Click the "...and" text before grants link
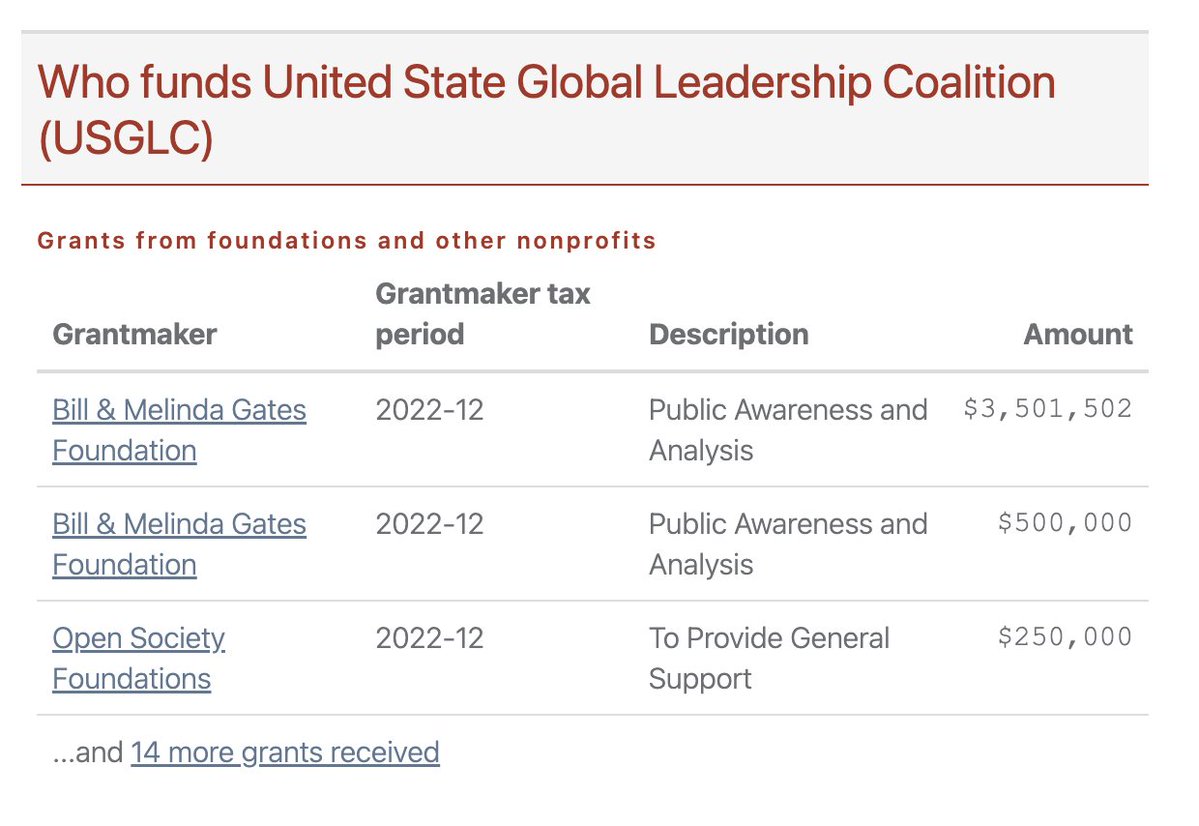This screenshot has width=1199, height=826. [87, 752]
